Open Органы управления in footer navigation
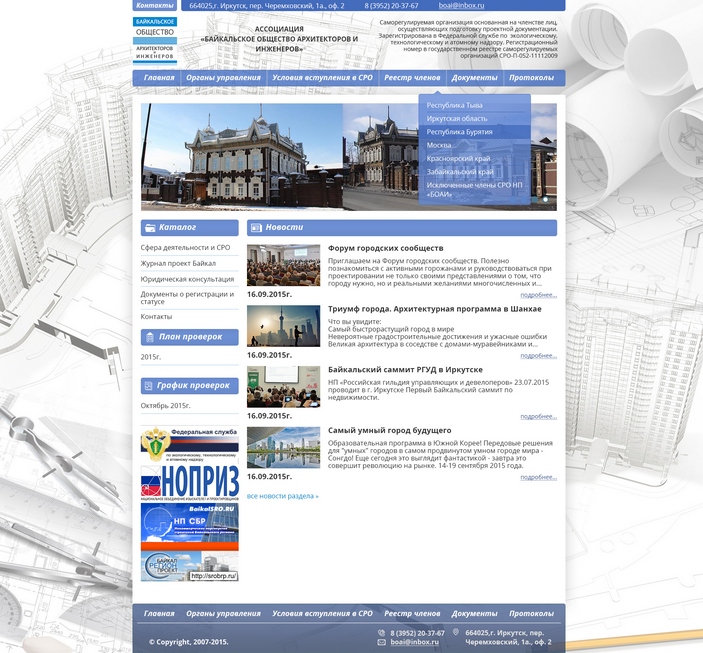The height and width of the screenshot is (653, 703). (223, 614)
